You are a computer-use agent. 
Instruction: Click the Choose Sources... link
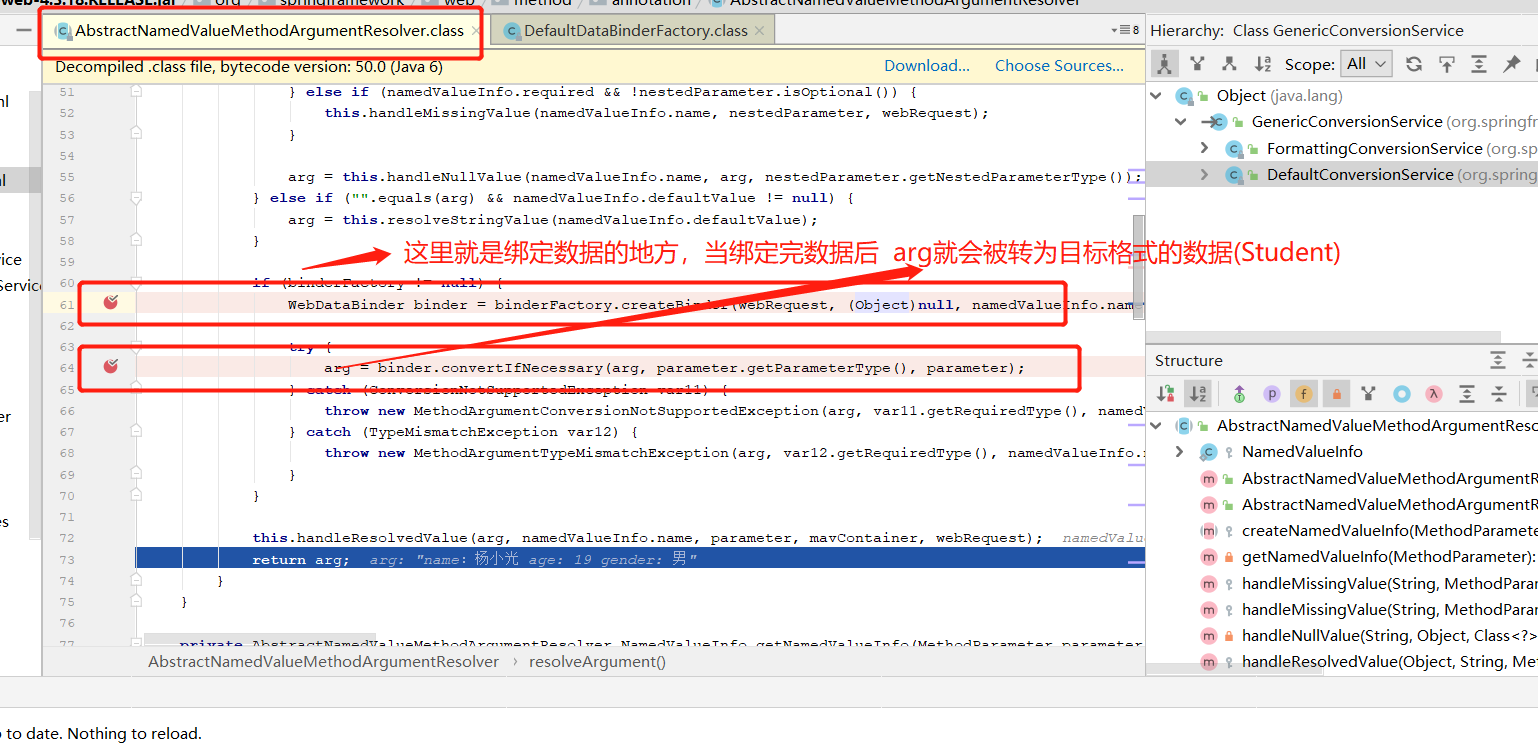pos(1059,66)
